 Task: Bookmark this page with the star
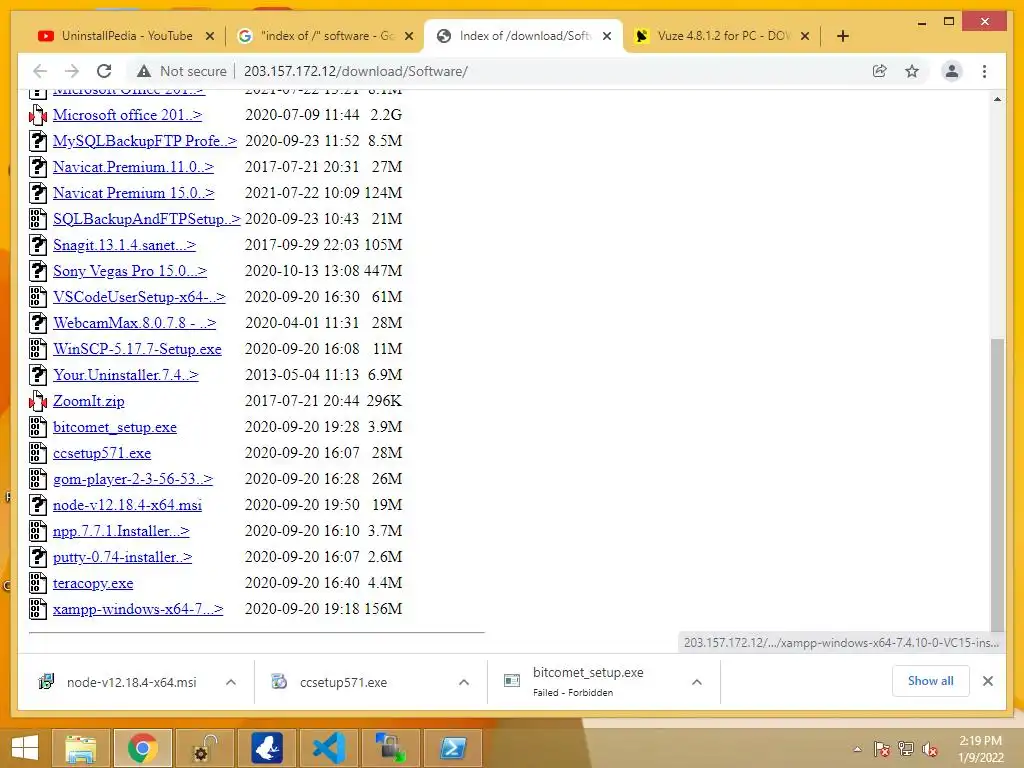pos(912,71)
